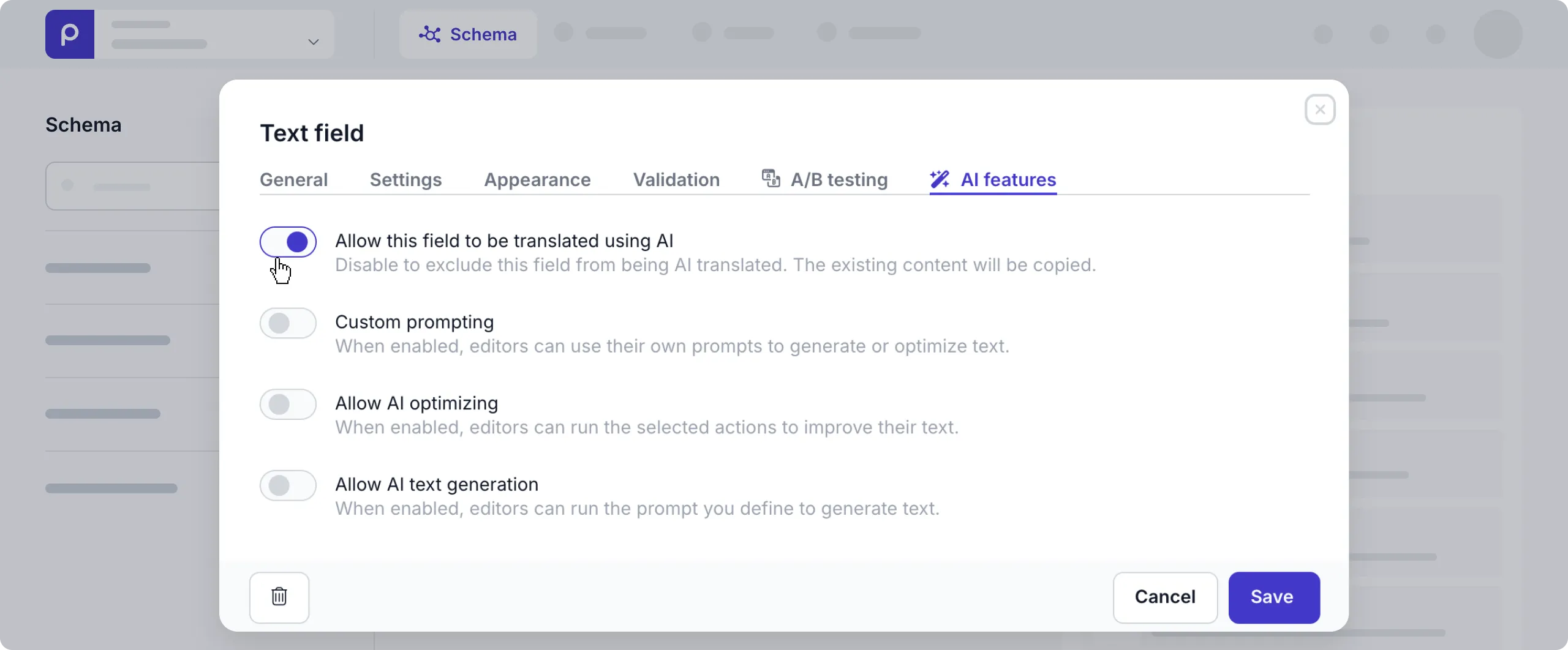1568x650 pixels.
Task: Switch to the General tab
Action: (x=294, y=179)
